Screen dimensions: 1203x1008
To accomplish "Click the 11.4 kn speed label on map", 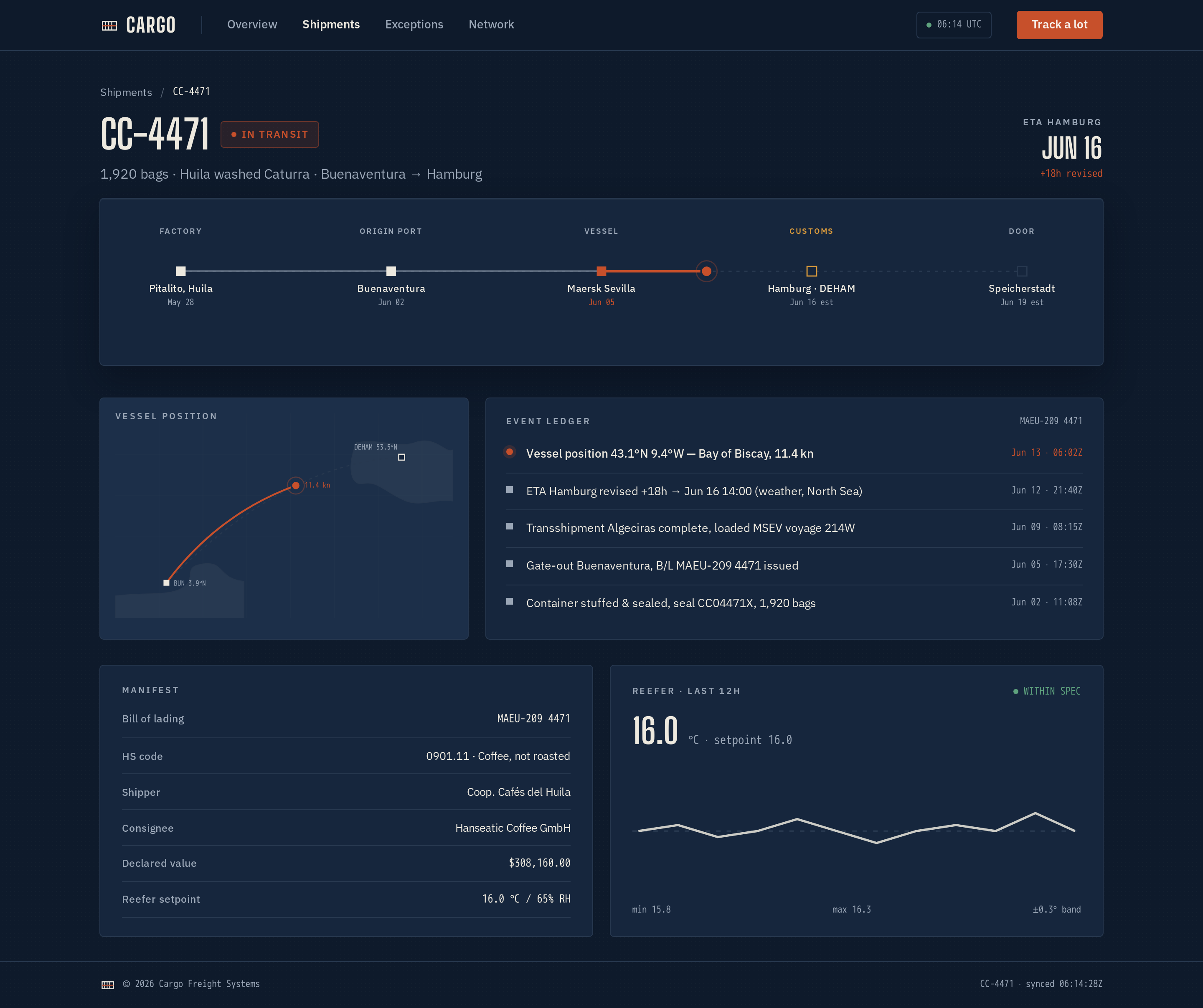I will 317,485.
